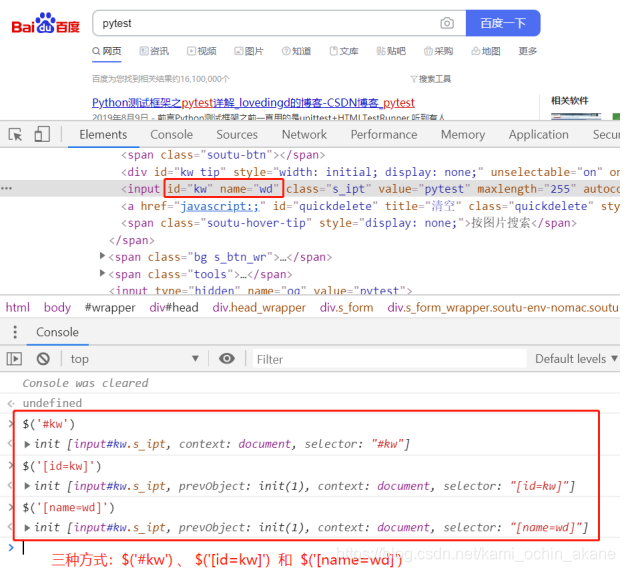
Task: Select the 贴吧 tab
Action: tap(391, 51)
